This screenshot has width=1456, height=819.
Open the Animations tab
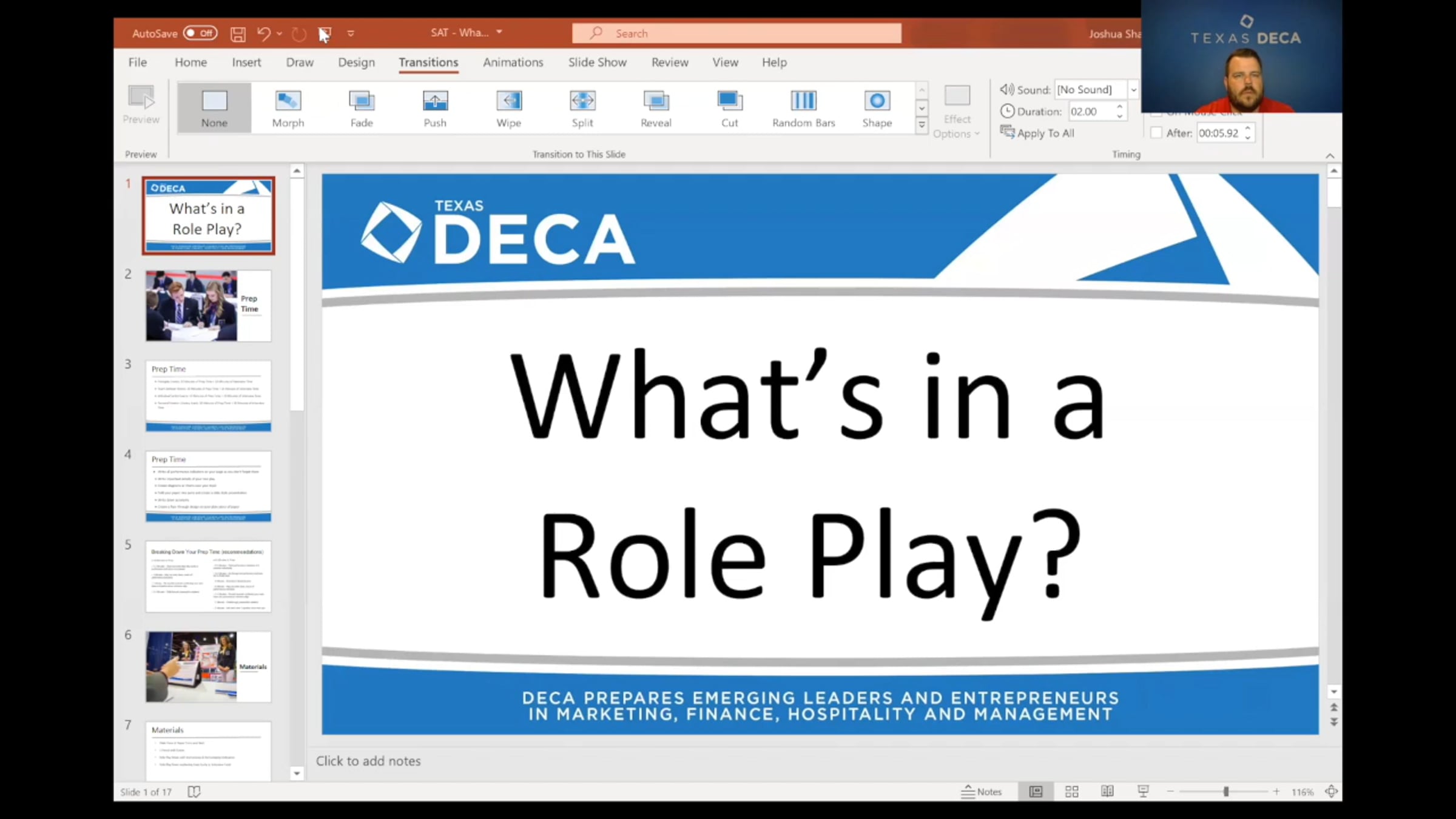point(513,62)
